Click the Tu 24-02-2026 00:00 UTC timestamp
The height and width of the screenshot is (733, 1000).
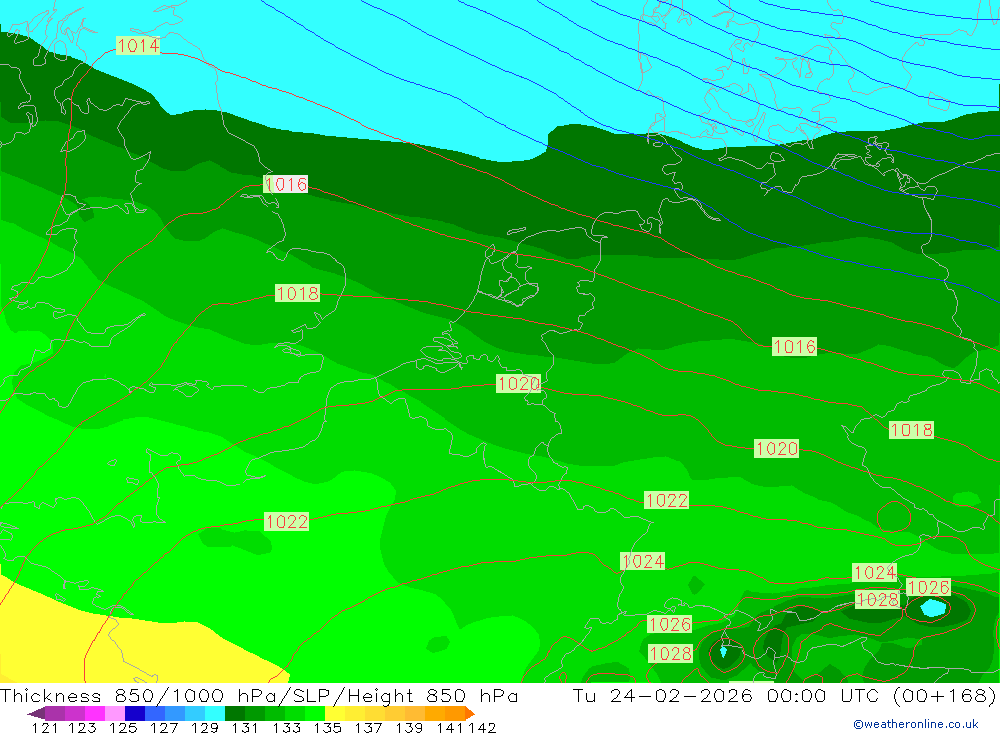(725, 695)
